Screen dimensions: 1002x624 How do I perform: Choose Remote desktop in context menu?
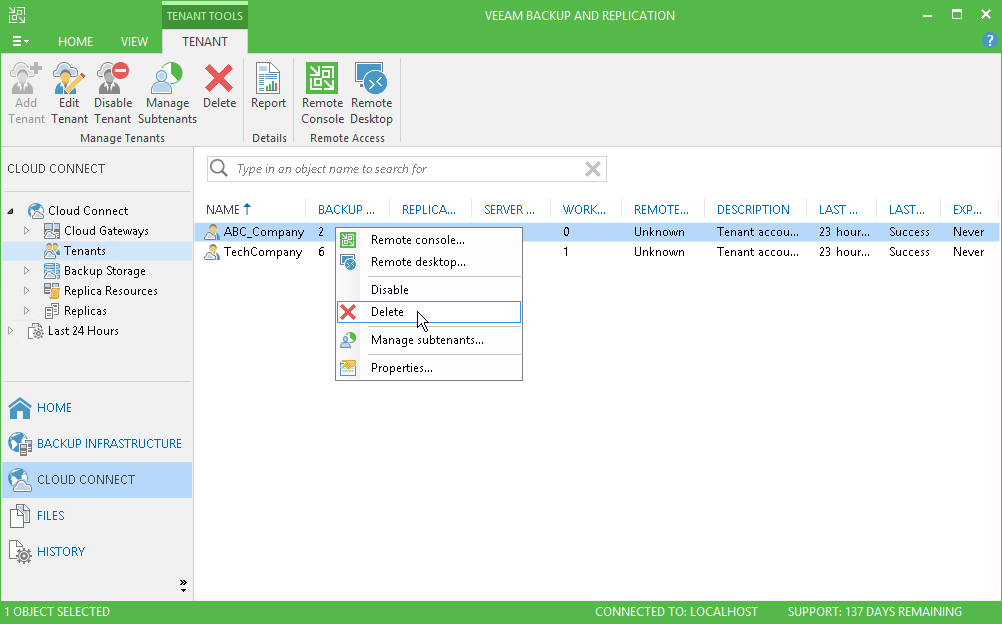click(x=429, y=261)
